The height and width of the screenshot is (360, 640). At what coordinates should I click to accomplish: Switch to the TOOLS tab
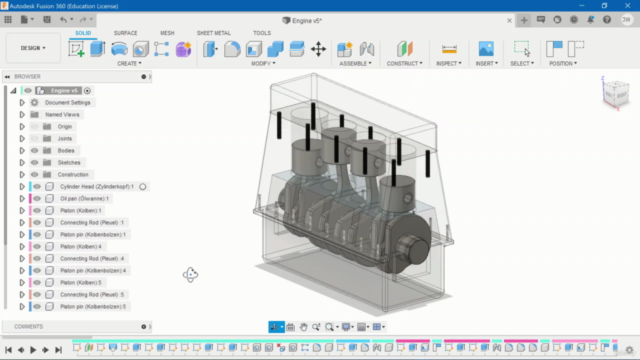pos(262,33)
